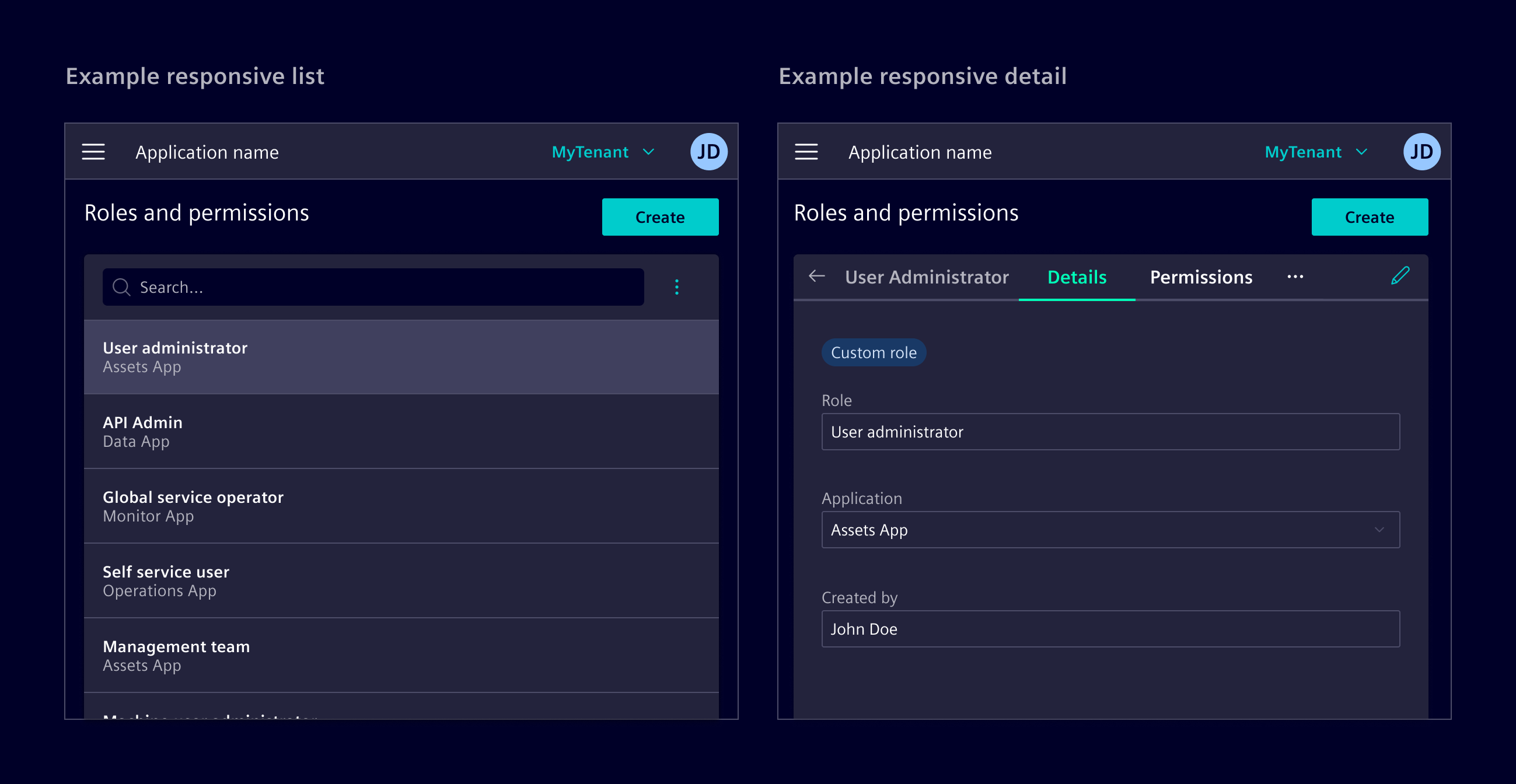The height and width of the screenshot is (784, 1516).
Task: Open the hamburger menu in the list view
Action: coord(94,152)
